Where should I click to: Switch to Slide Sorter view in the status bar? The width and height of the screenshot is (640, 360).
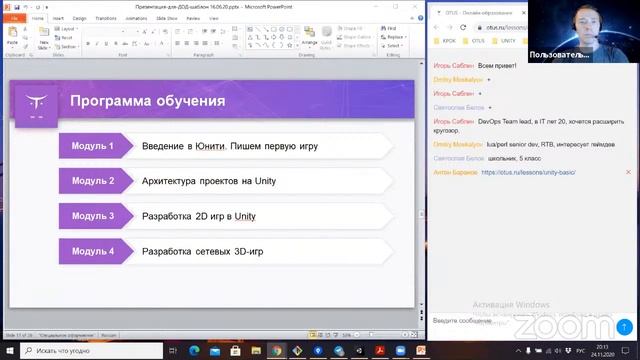click(x=320, y=335)
